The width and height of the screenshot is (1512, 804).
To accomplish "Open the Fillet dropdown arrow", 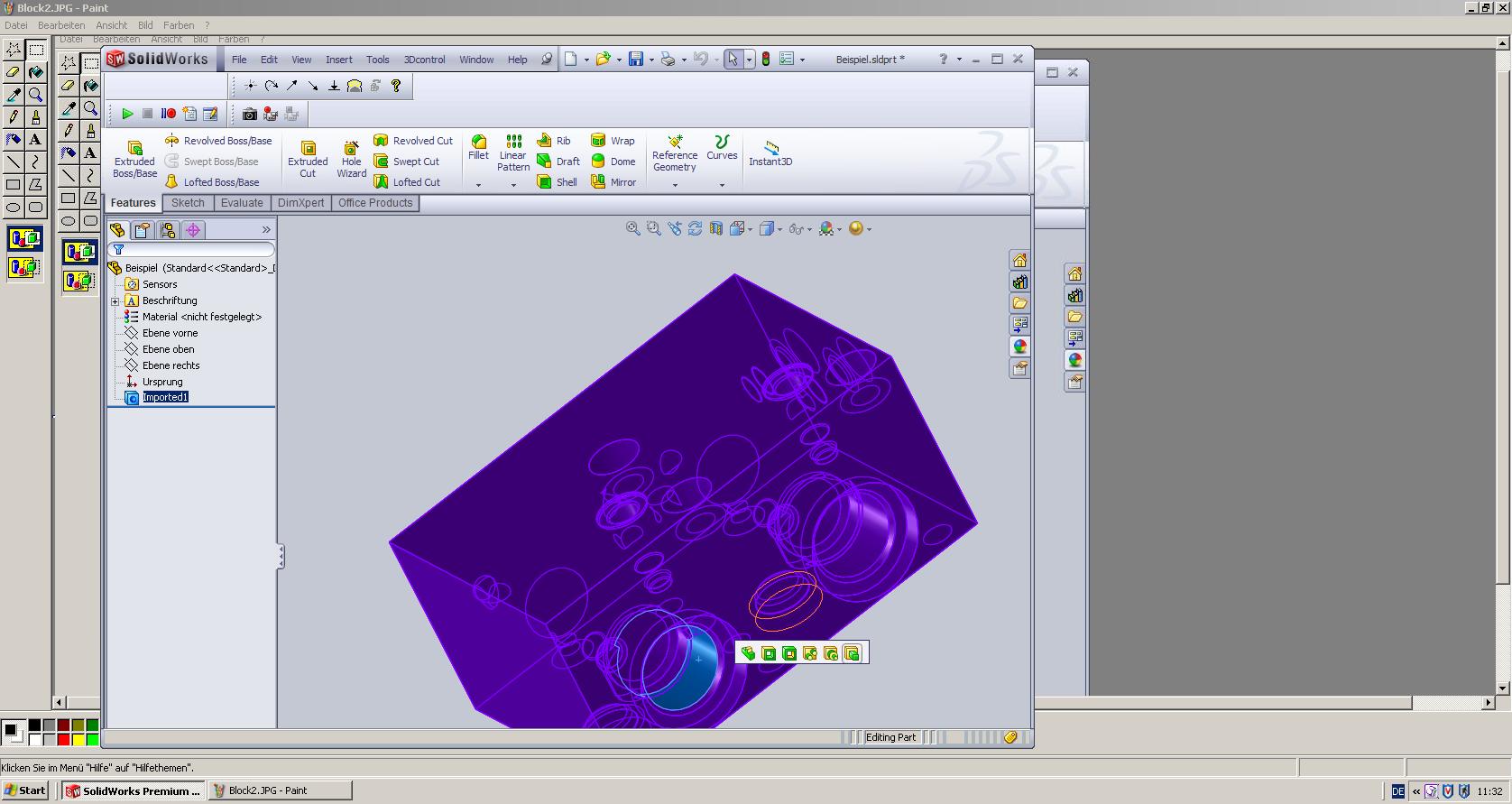I will (478, 185).
